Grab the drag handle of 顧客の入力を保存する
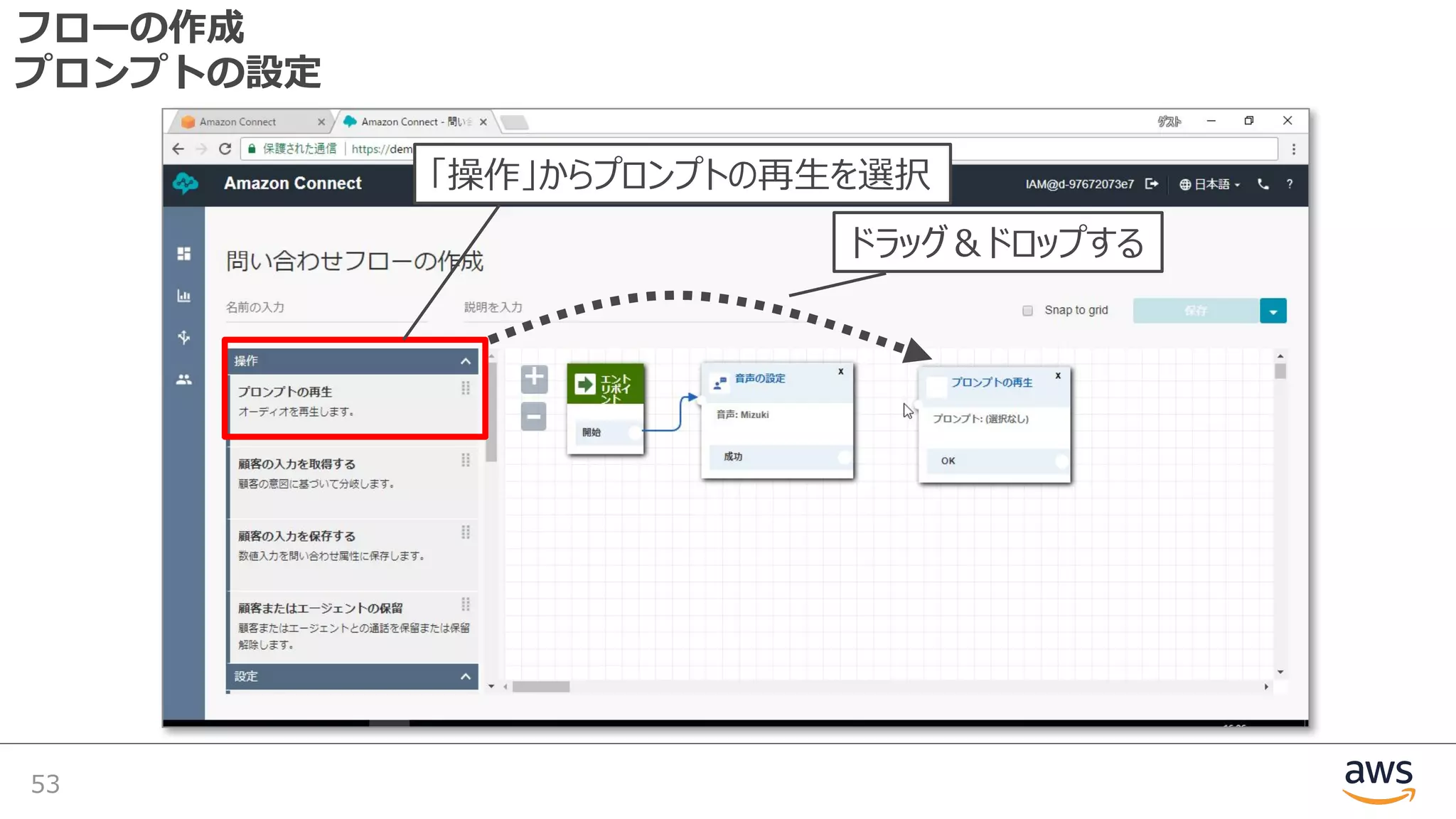 click(x=466, y=532)
